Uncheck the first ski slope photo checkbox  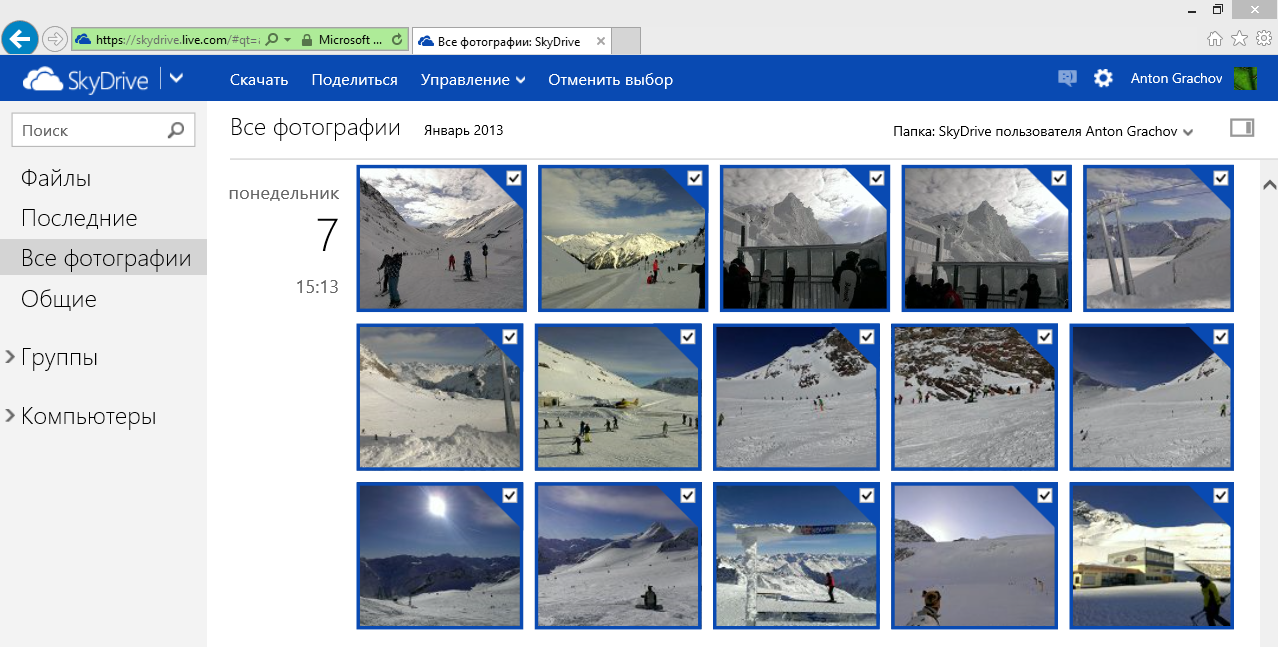(514, 178)
